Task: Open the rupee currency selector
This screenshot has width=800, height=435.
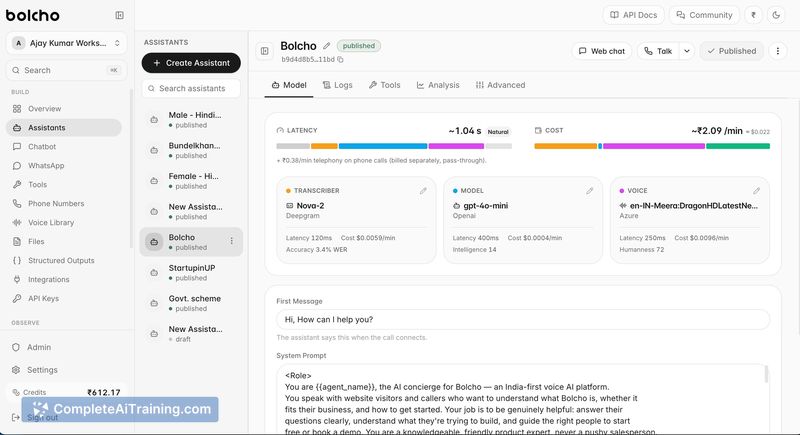Action: [754, 15]
